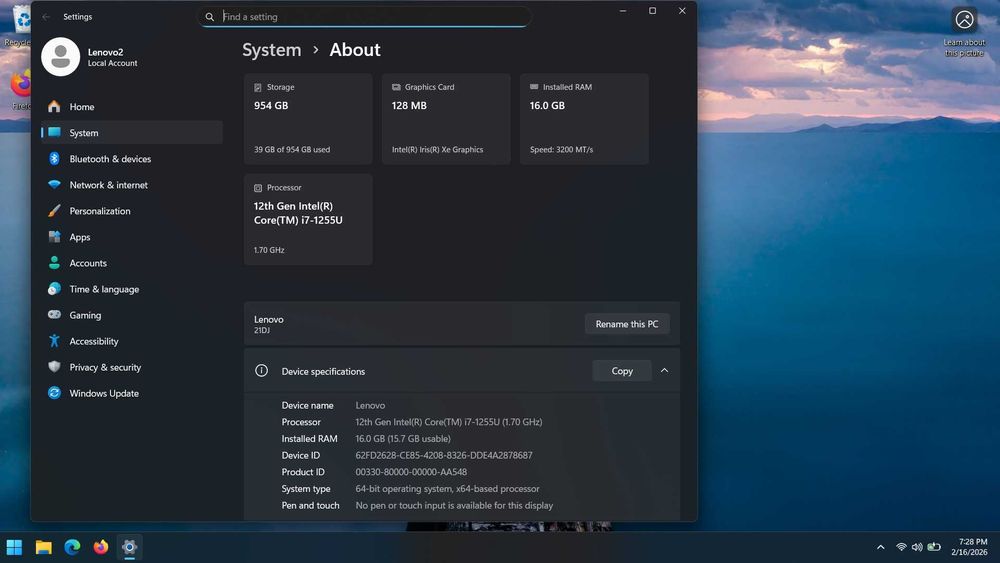The image size is (1000, 563).
Task: Open the Home settings page icon
Action: pyautogui.click(x=54, y=106)
